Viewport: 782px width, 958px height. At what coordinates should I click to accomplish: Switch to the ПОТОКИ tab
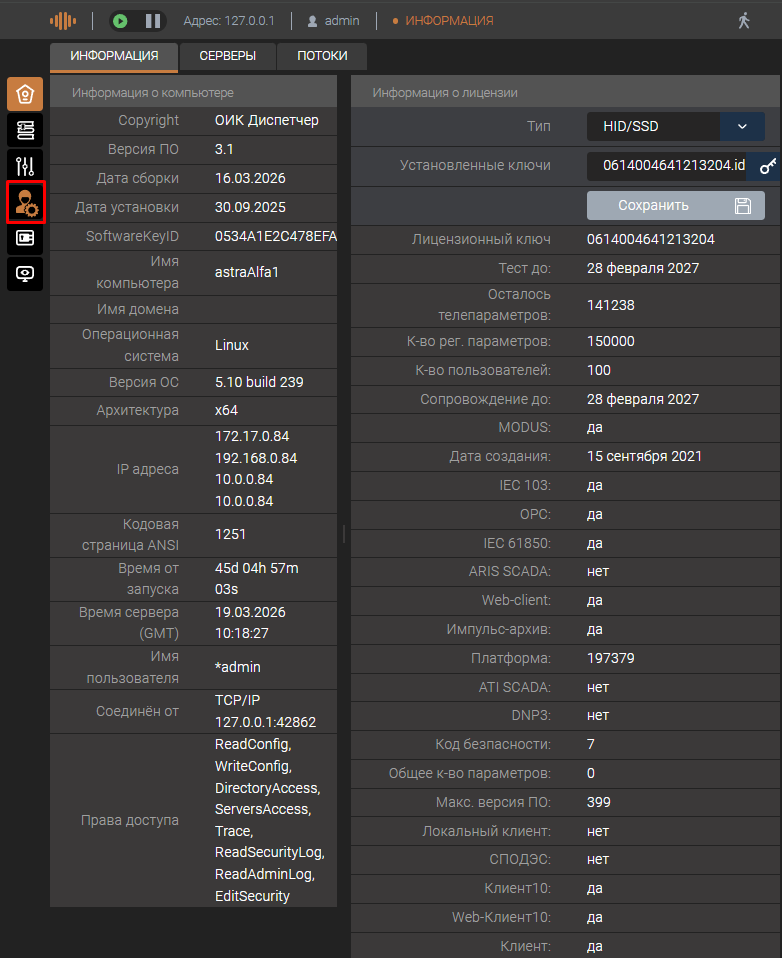pos(322,56)
